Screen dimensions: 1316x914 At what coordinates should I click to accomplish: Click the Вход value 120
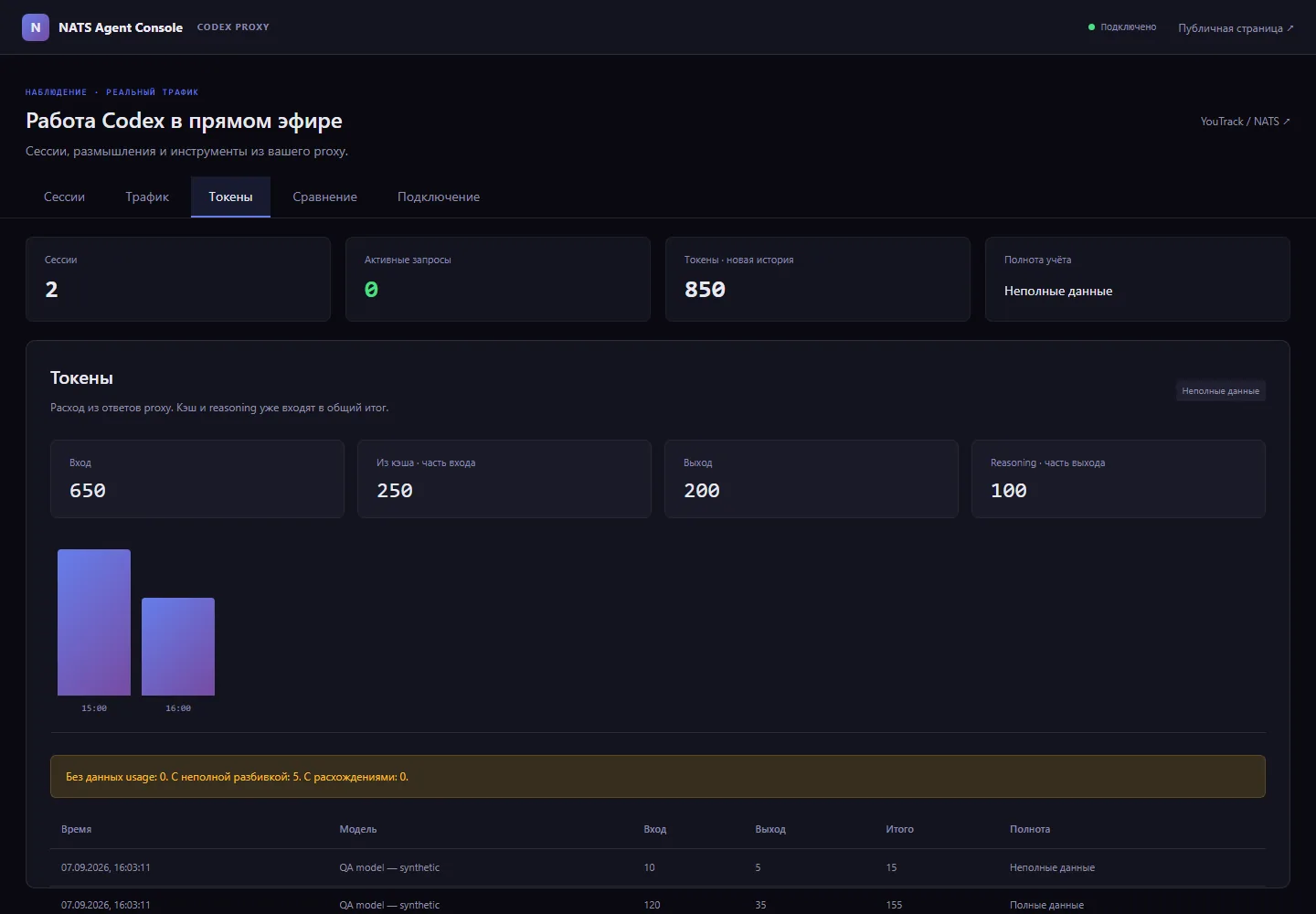point(652,905)
